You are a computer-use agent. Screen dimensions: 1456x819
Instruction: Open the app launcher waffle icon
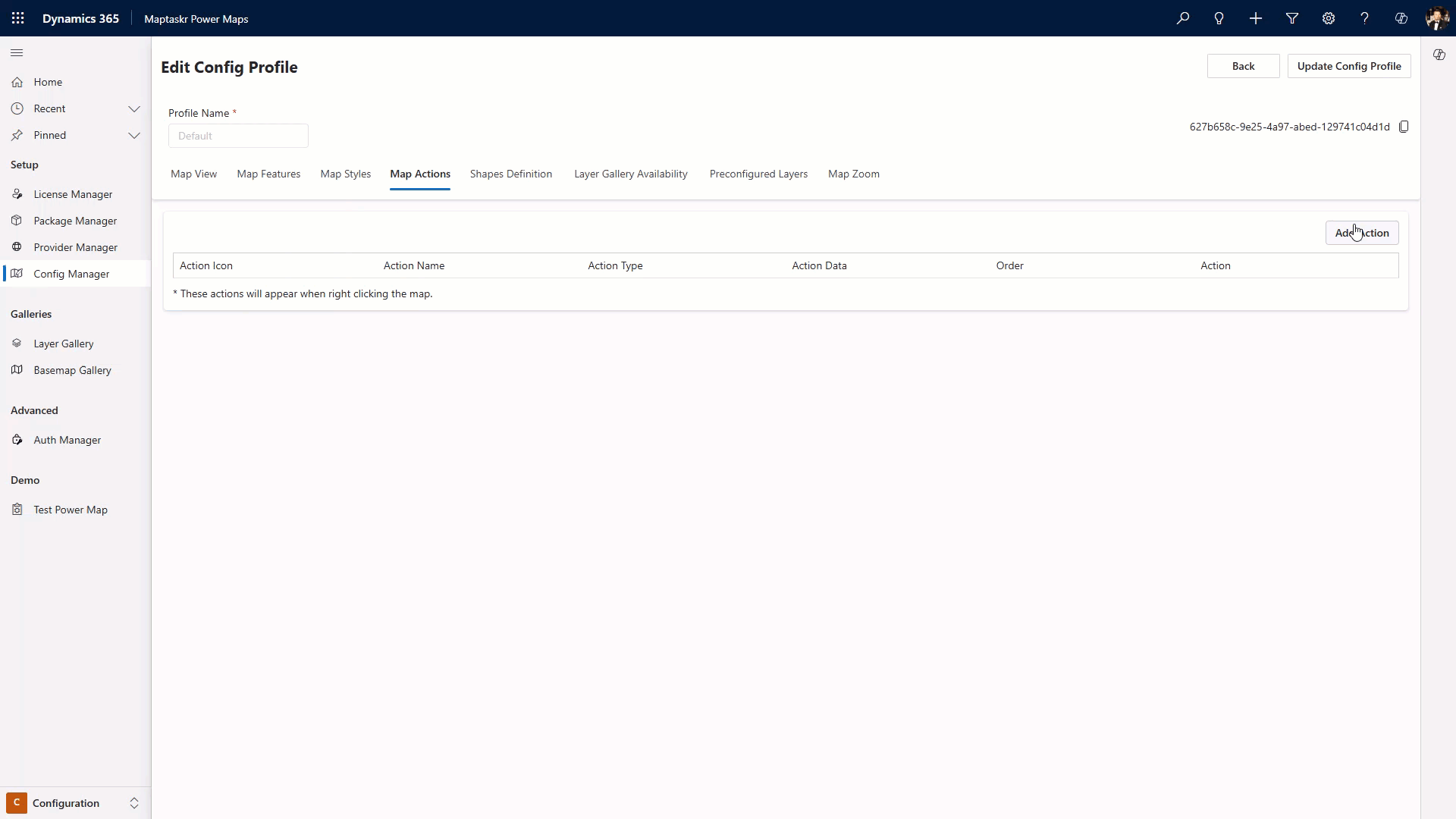pyautogui.click(x=18, y=18)
